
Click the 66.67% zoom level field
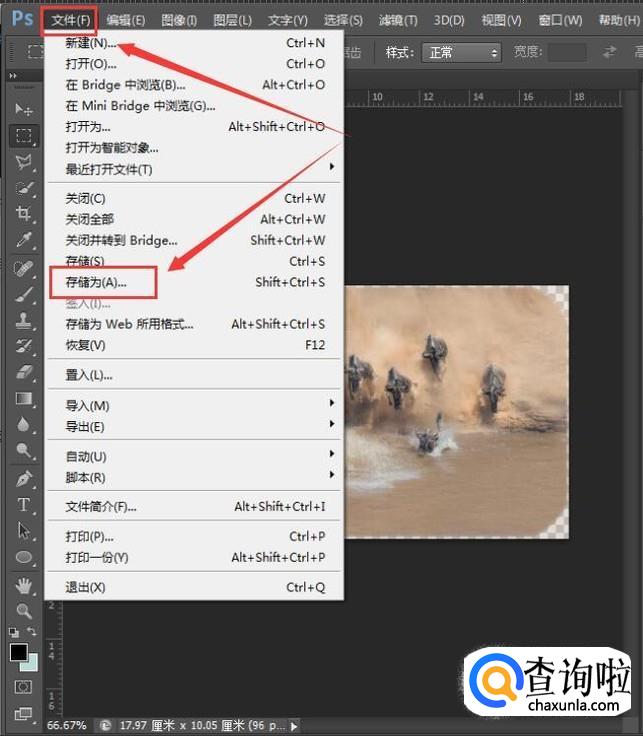[x=67, y=724]
